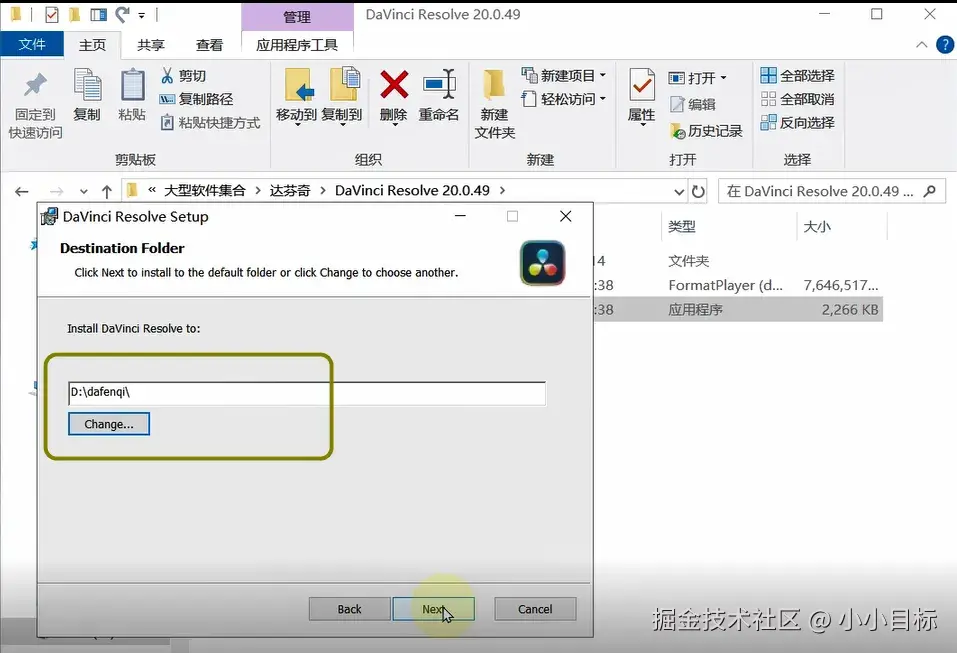Screen dimensions: 957x653
Task: Switch to the Share (共享) tab
Action: (x=151, y=45)
